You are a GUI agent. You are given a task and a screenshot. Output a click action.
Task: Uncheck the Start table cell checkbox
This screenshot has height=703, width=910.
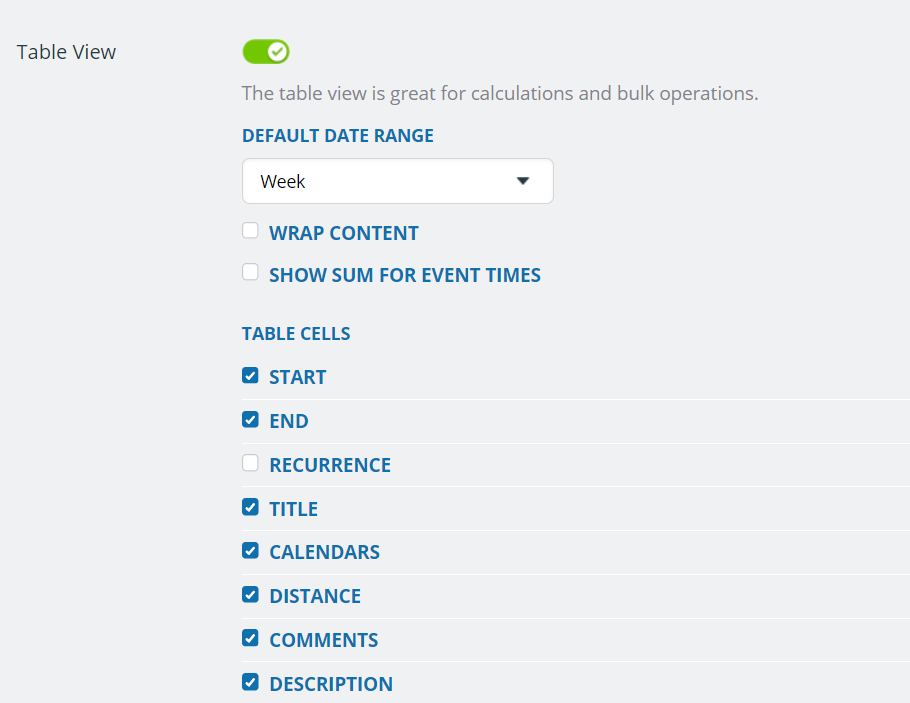250,376
